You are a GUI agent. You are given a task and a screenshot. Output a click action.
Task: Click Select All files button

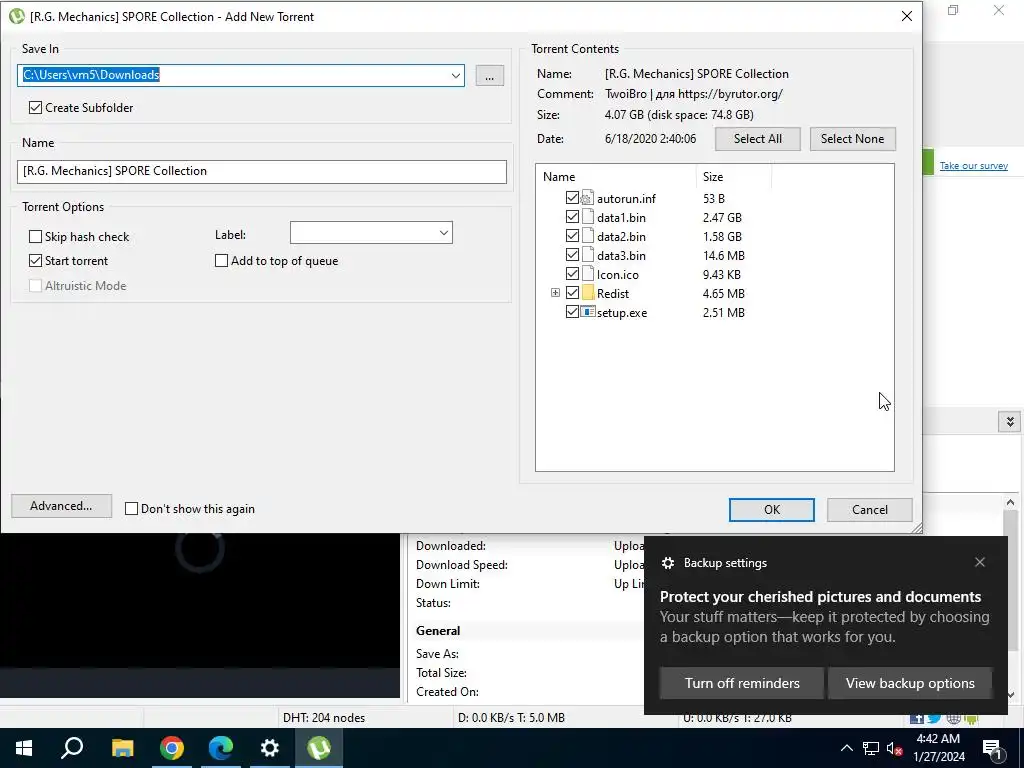[x=758, y=139]
